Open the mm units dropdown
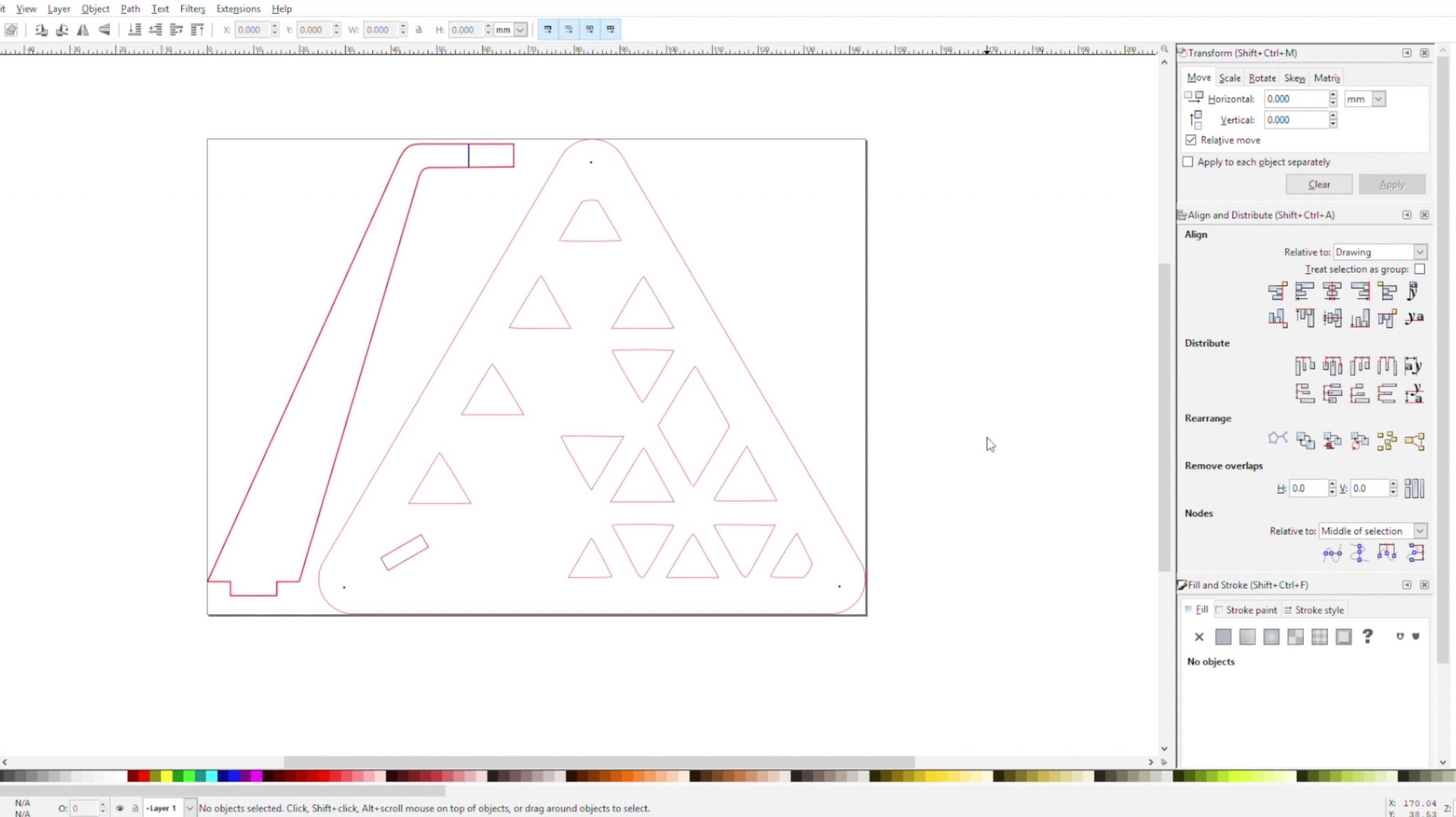Screen dimensions: 1456x817 click(x=1363, y=99)
